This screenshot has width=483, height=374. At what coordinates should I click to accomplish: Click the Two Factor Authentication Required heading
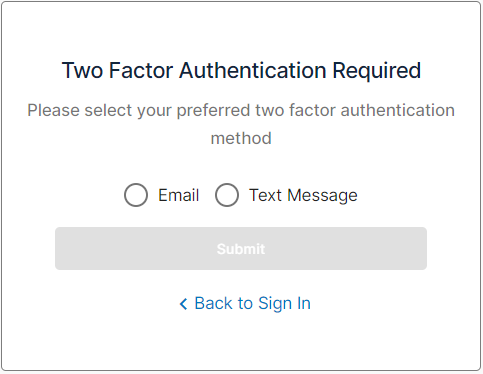241,71
